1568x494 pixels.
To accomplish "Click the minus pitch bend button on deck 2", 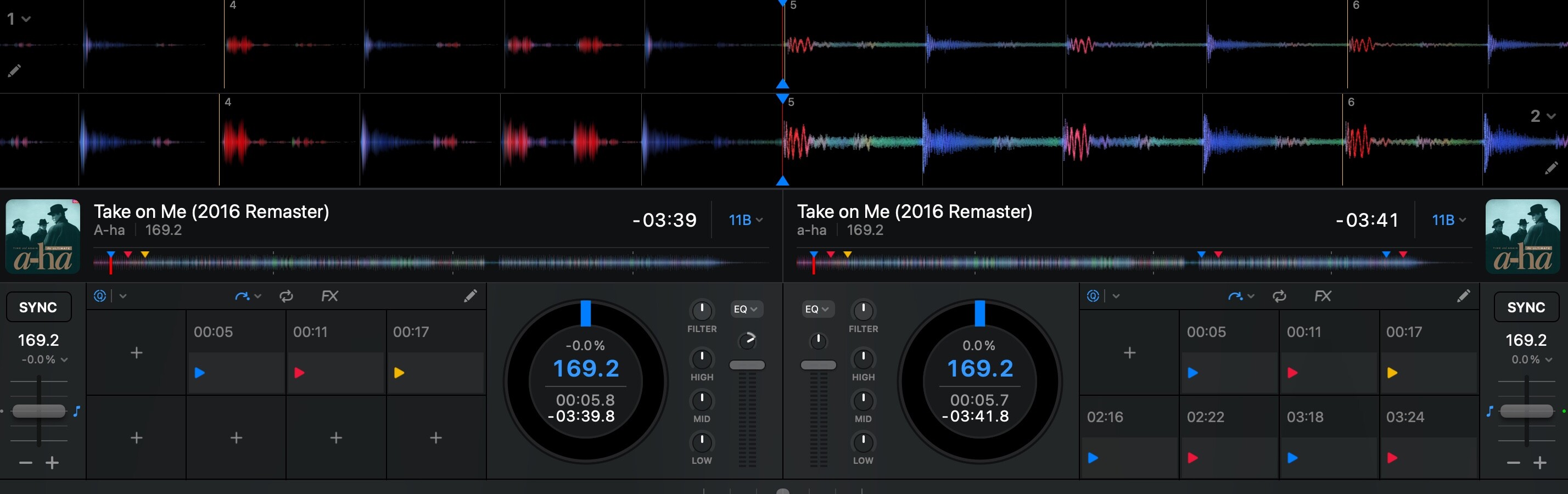I will [1513, 463].
